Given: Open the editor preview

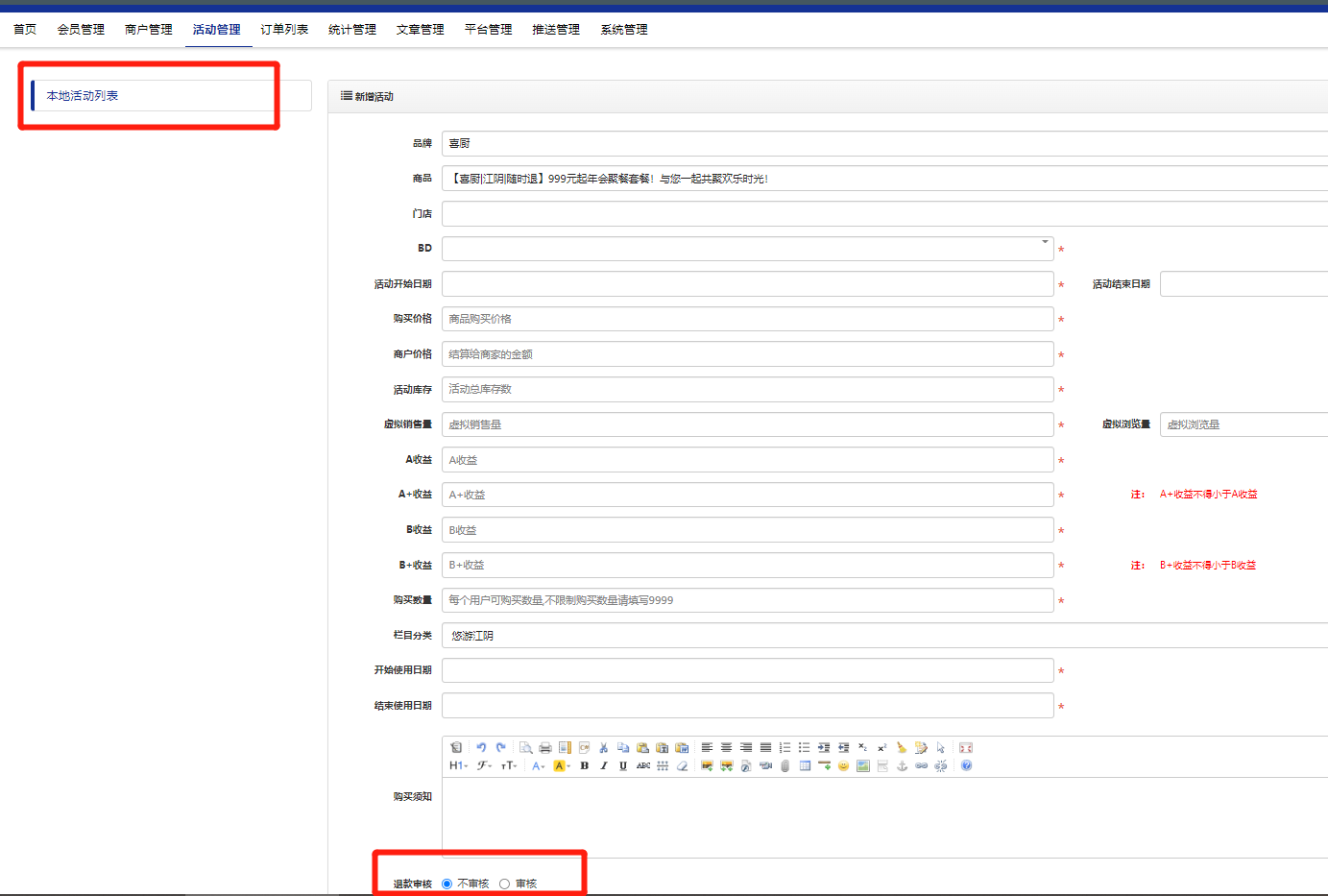Looking at the screenshot, I should click(525, 747).
